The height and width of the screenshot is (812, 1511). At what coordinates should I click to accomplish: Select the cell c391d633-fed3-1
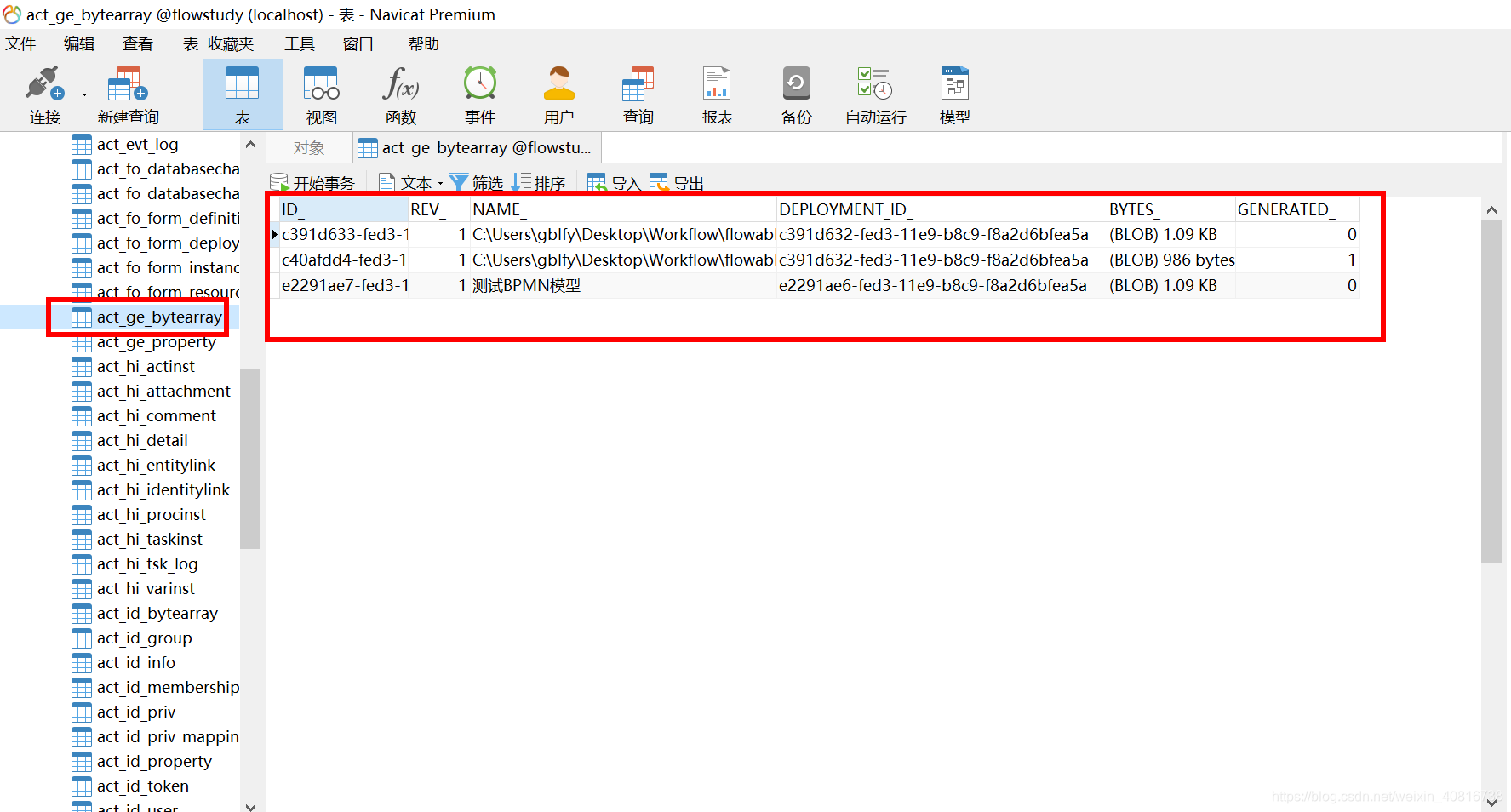coord(345,234)
